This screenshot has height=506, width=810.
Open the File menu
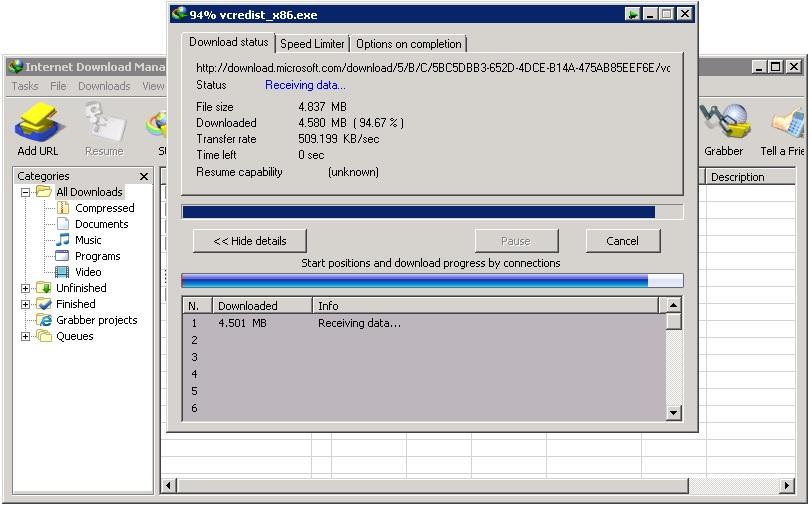58,86
